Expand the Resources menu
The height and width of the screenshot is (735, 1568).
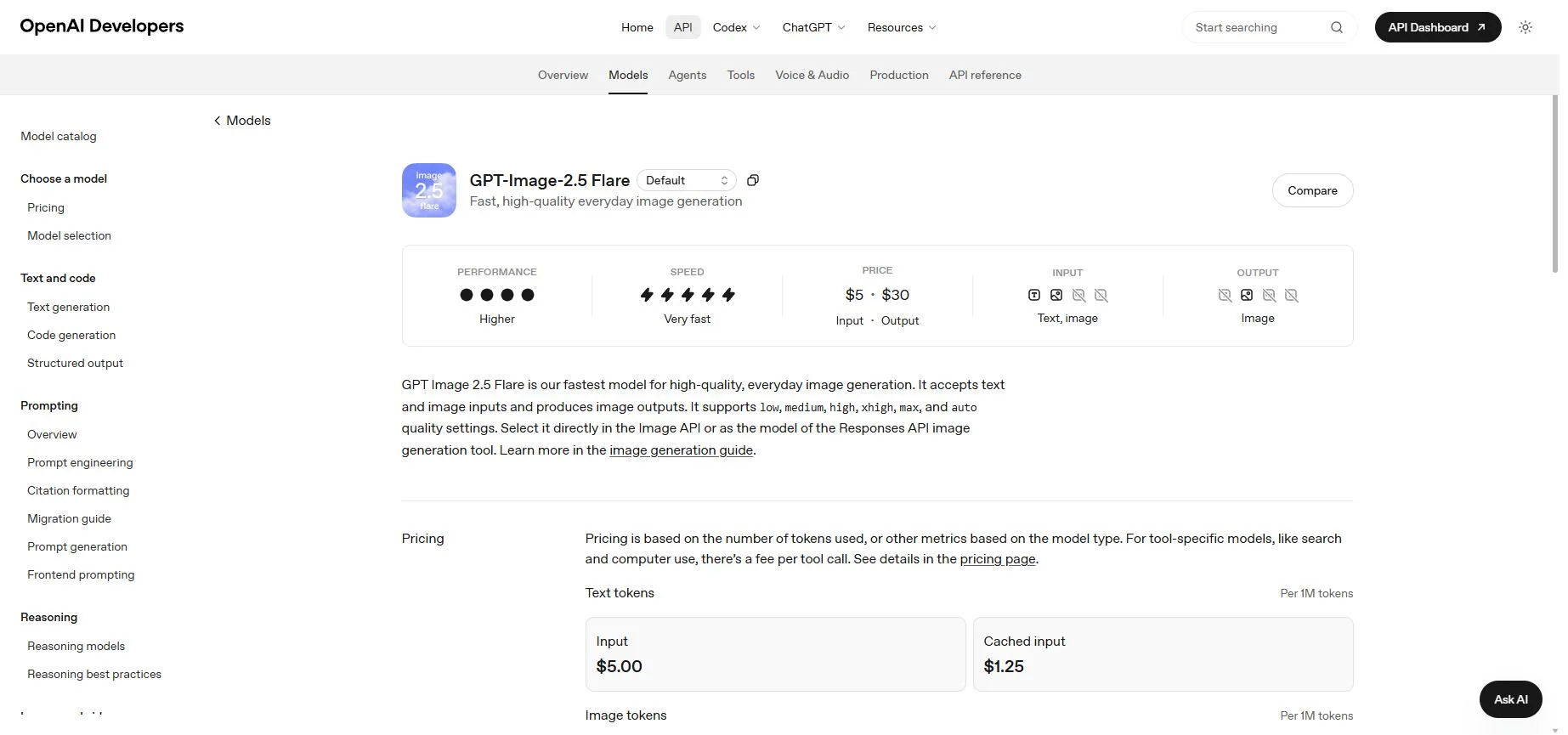point(902,27)
